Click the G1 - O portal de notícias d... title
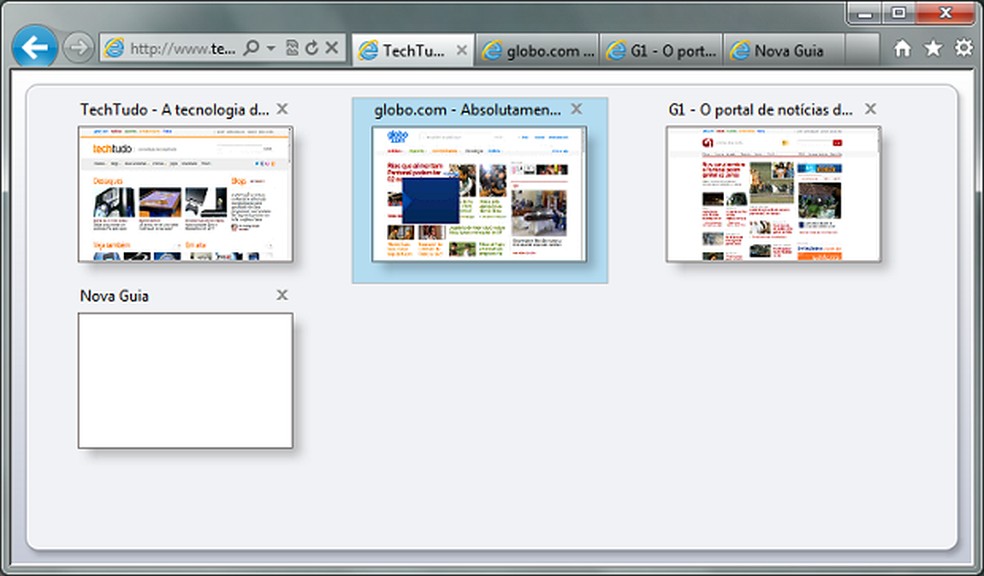The height and width of the screenshot is (576, 984). click(761, 109)
